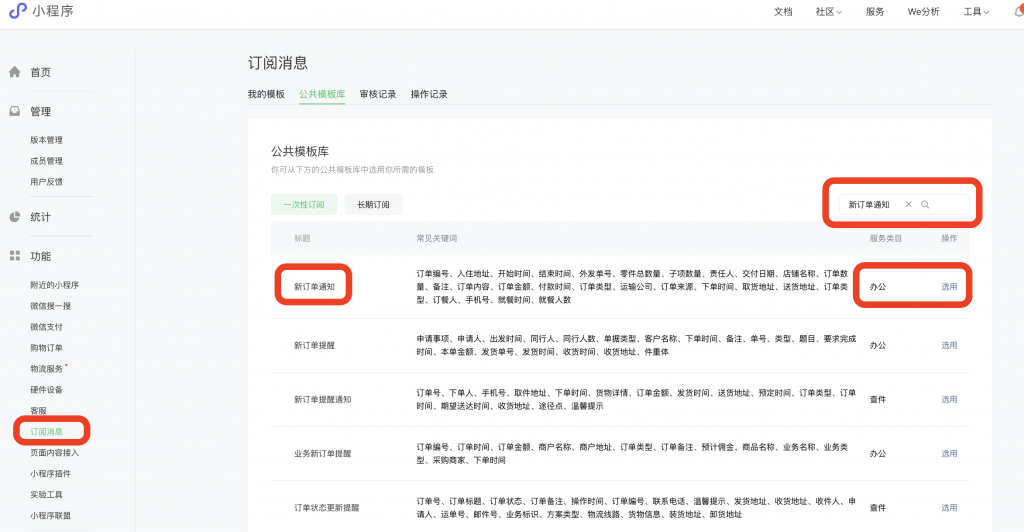The image size is (1024, 532).
Task: Open 购物订单 in the sidebar
Action: 46,347
